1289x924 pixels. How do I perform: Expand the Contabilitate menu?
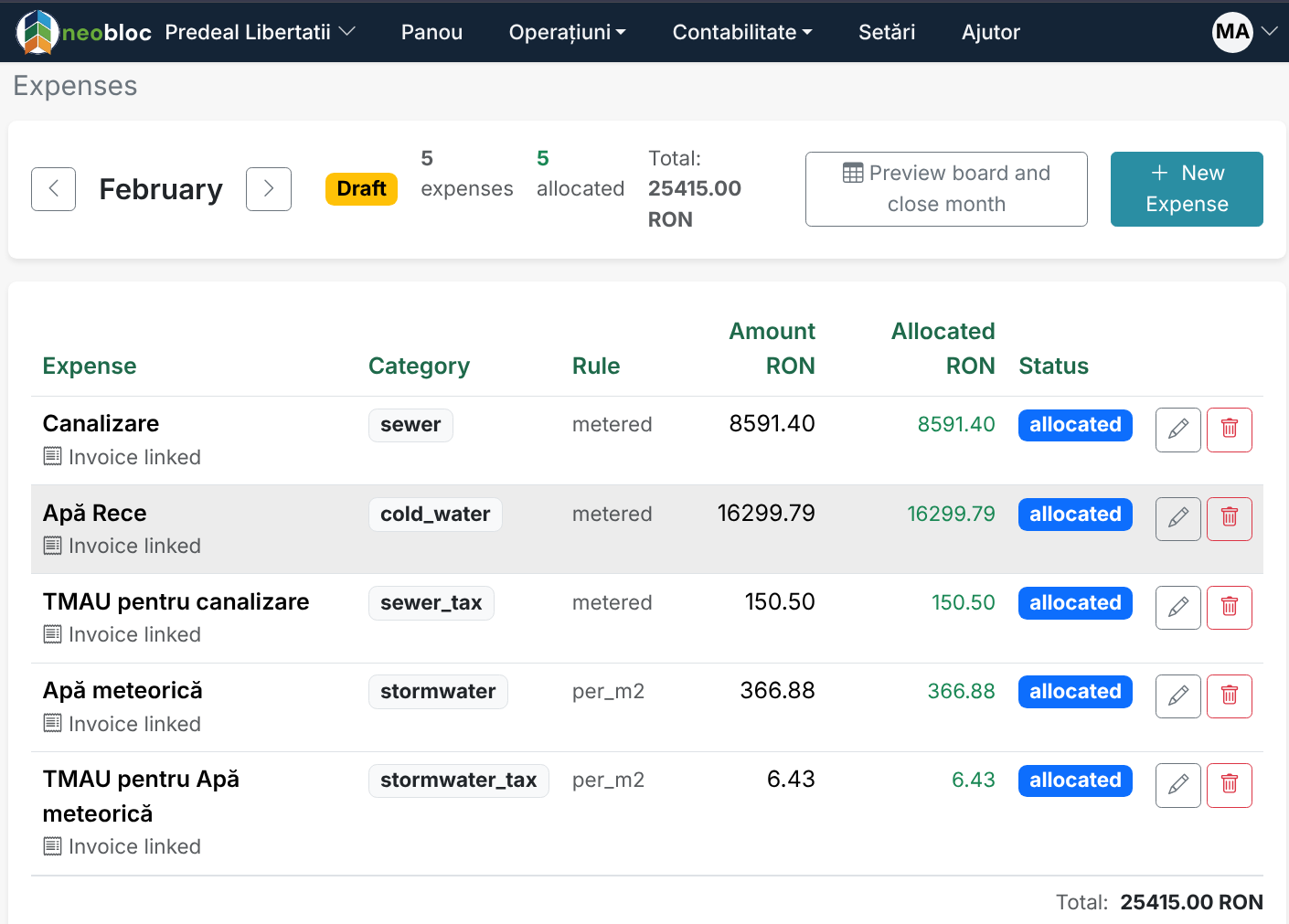point(742,32)
